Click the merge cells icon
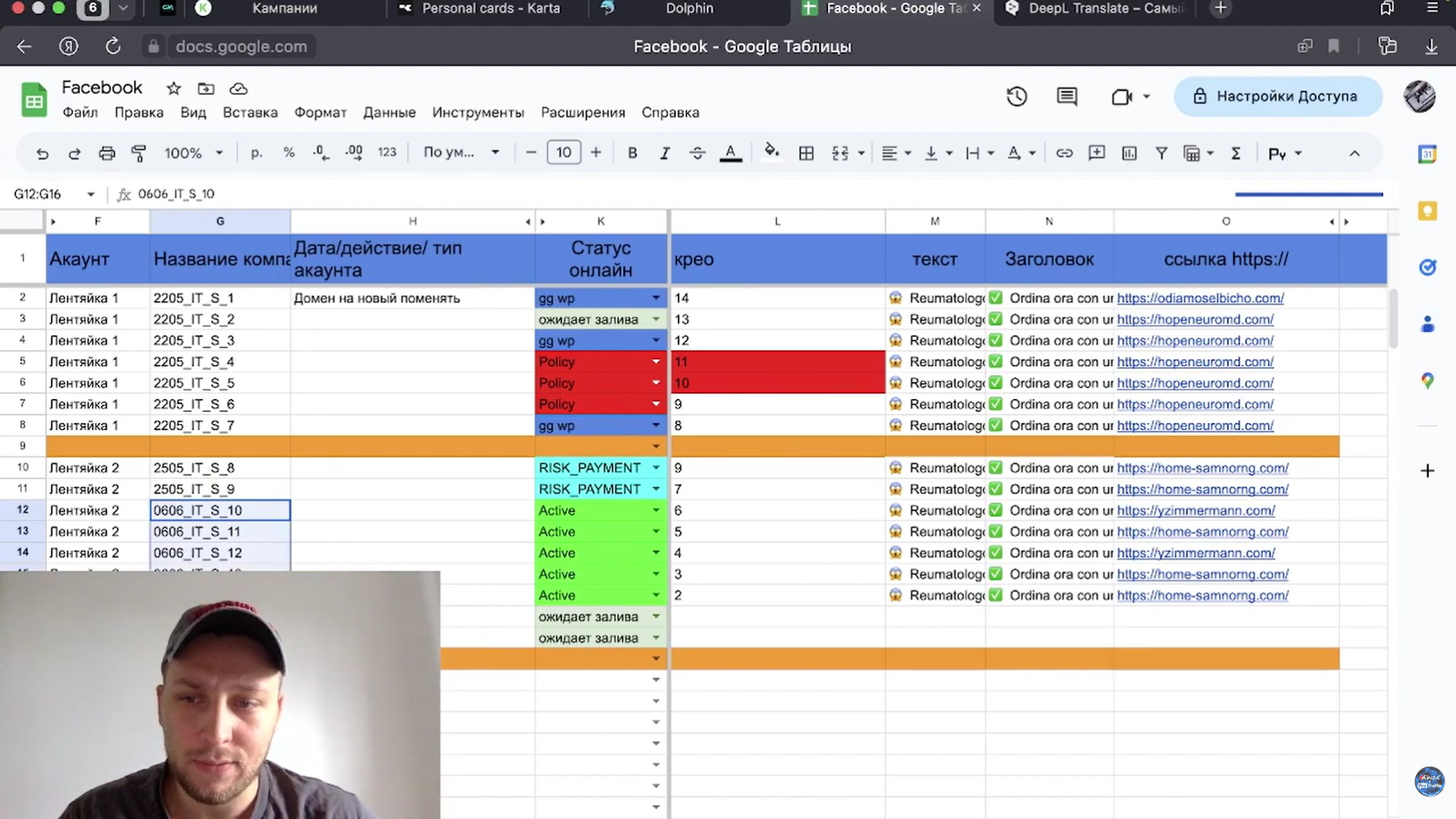Viewport: 1456px width, 819px height. click(840, 153)
